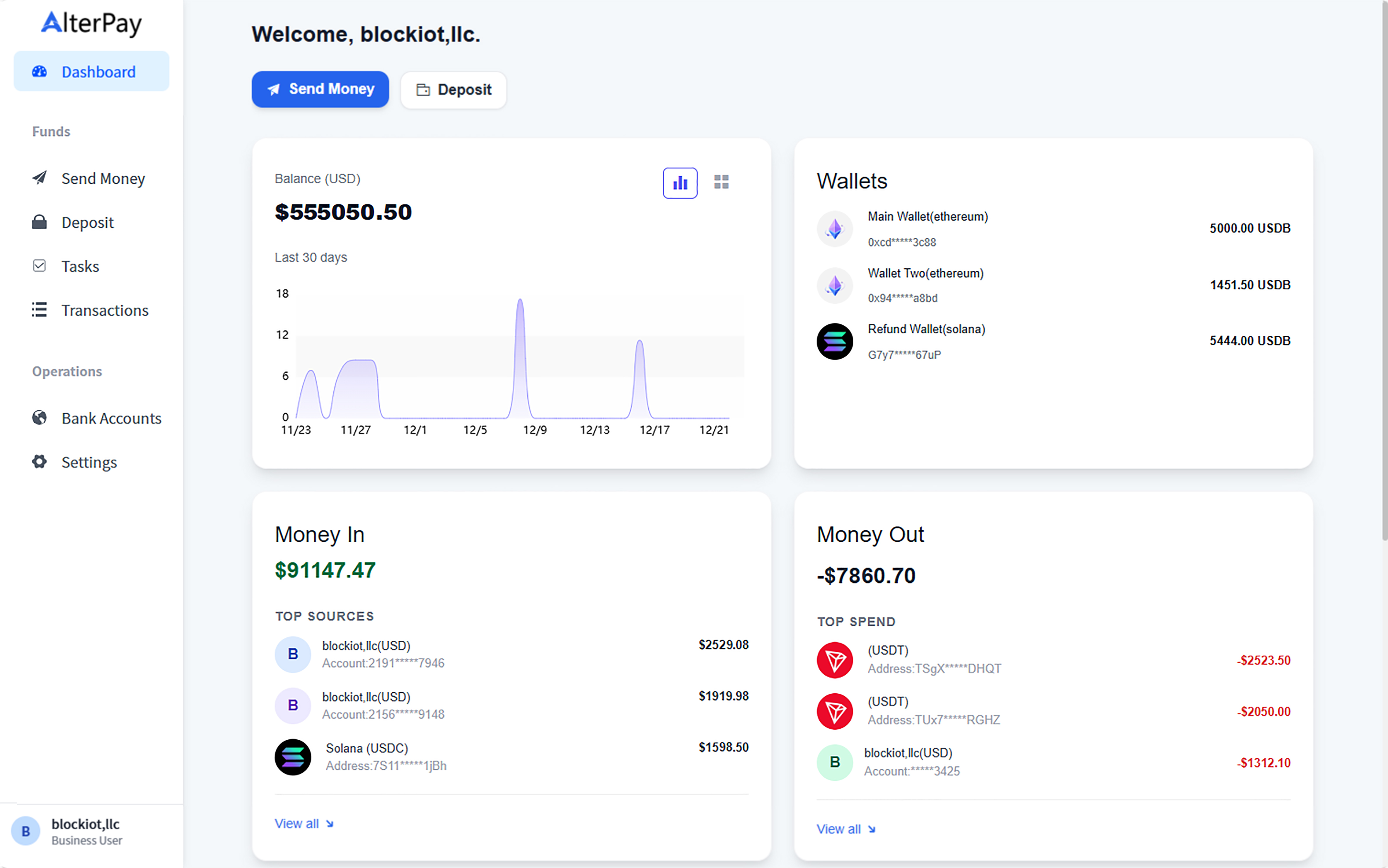
Task: Open Transactions in the sidebar
Action: pos(105,310)
